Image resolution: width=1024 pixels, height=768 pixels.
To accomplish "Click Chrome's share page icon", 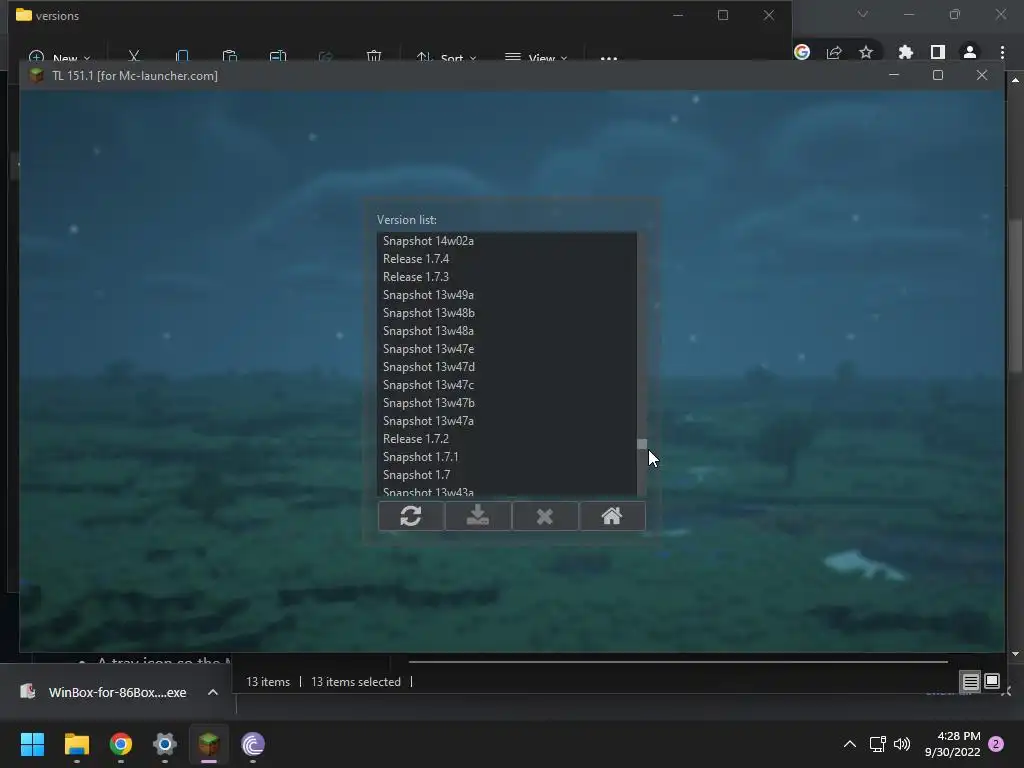I will [834, 52].
